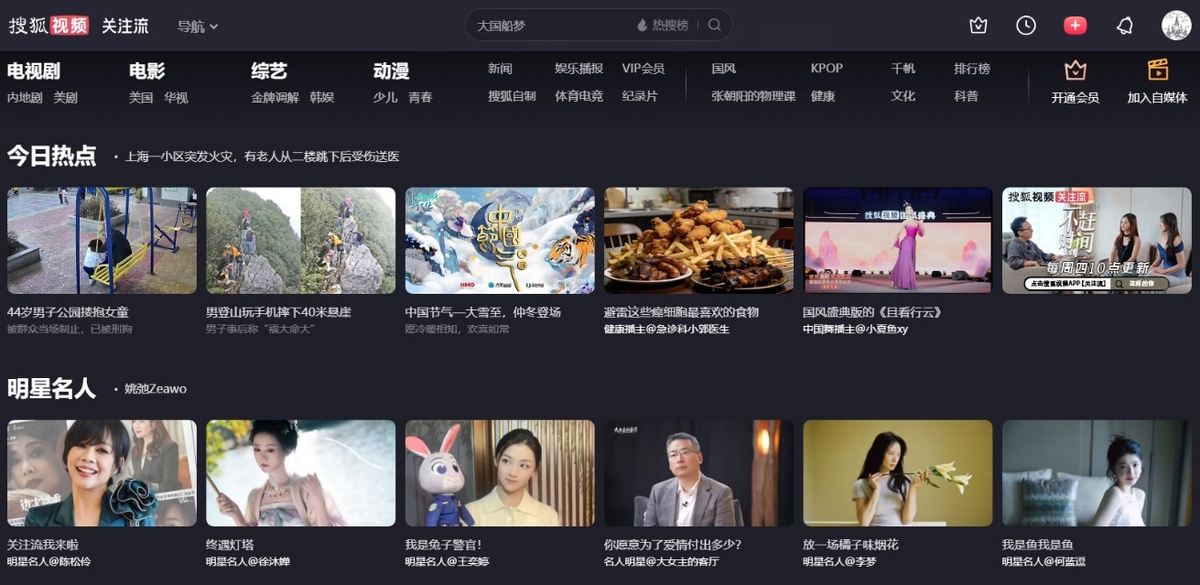Open the Shanghai fire headline next to 今日热点
Viewport: 1200px width, 585px height.
coord(263,157)
